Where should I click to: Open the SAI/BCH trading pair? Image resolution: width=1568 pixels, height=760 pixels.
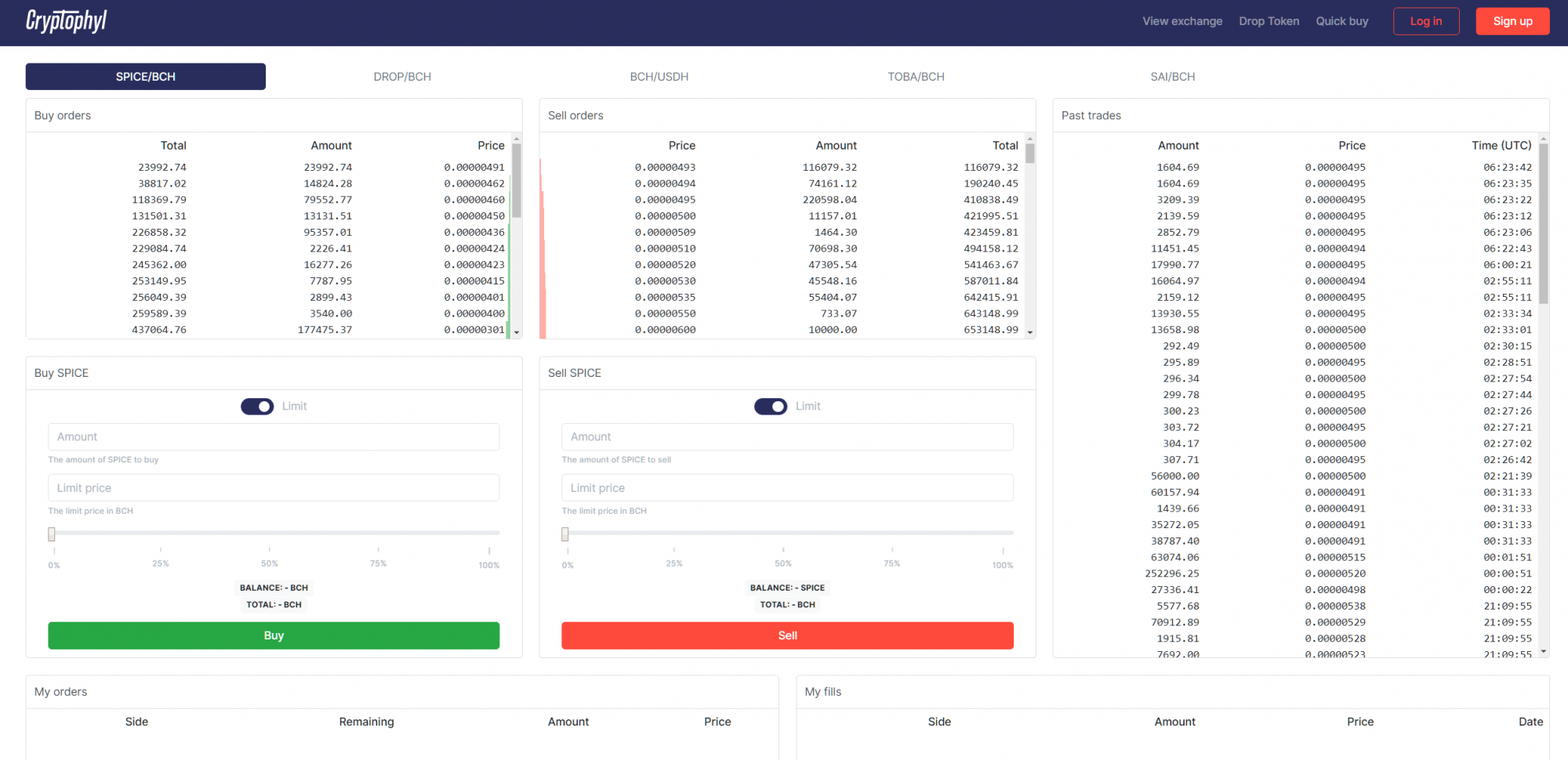point(1173,77)
